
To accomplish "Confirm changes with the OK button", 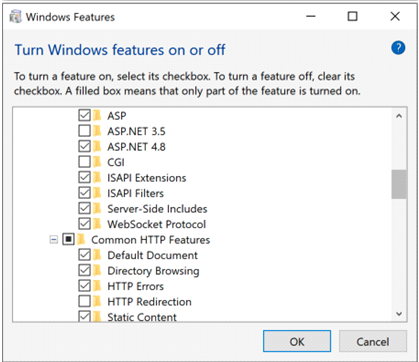I will pyautogui.click(x=297, y=341).
